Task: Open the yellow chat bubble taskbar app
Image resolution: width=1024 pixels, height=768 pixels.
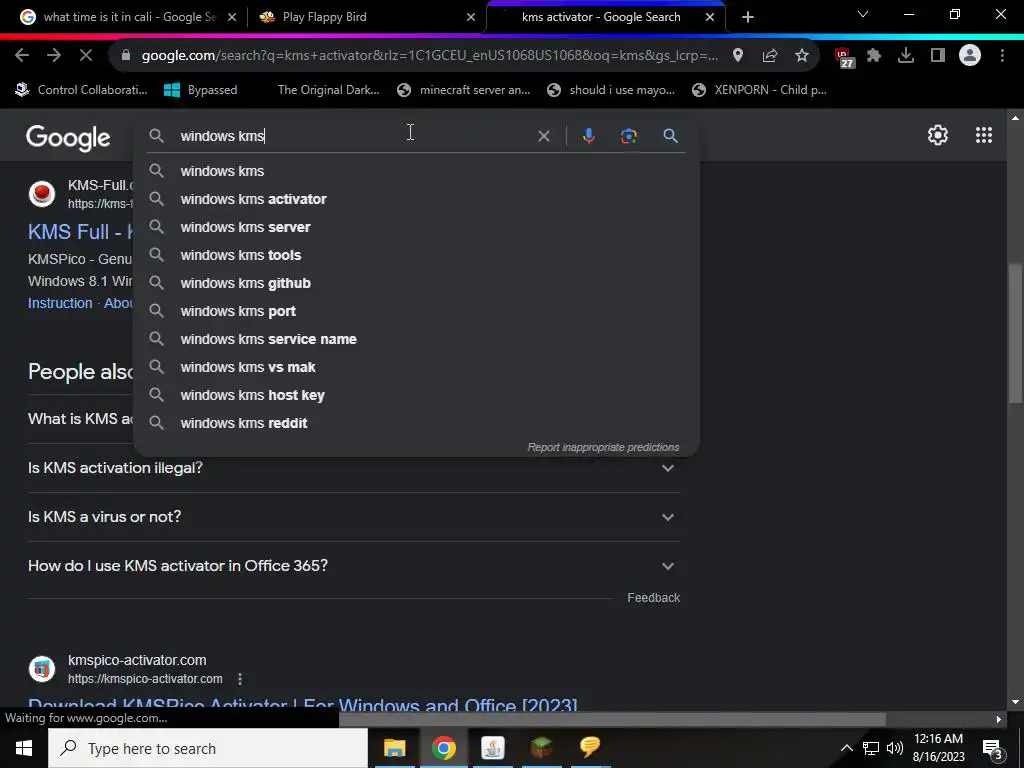Action: 590,748
